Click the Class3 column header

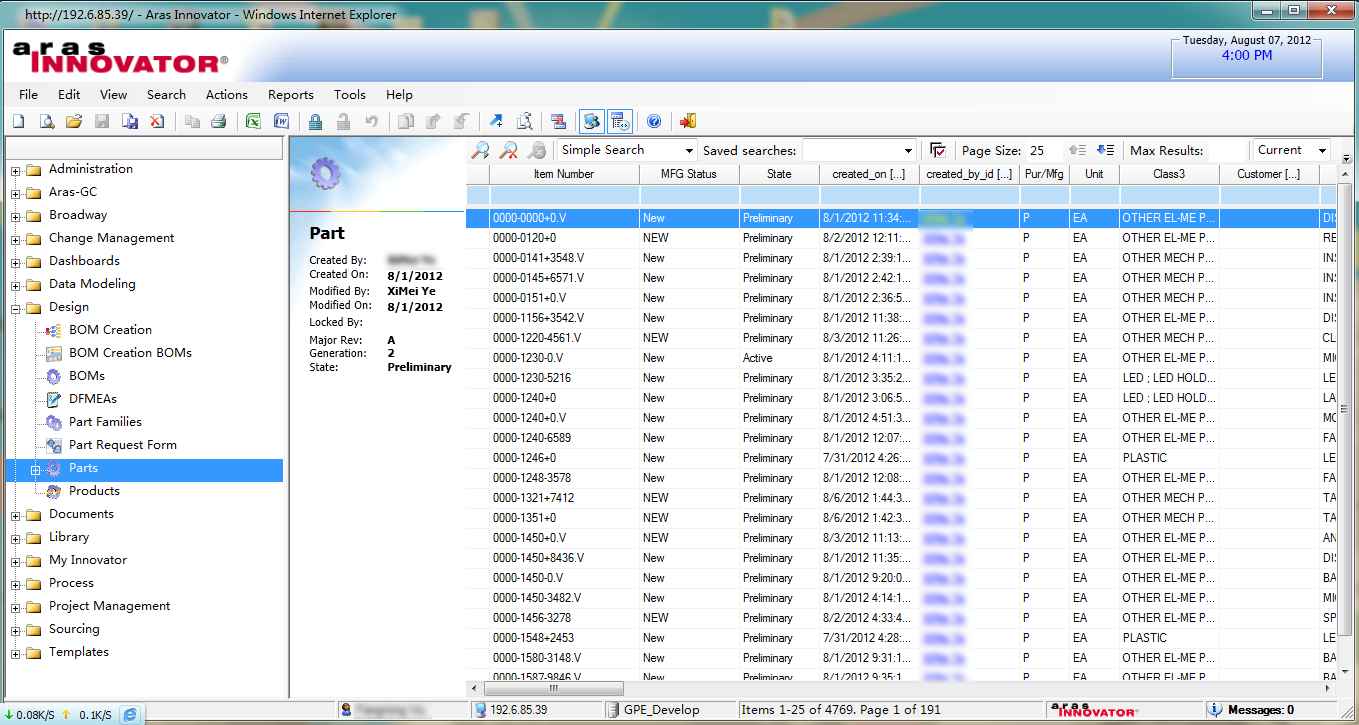pos(1169,174)
